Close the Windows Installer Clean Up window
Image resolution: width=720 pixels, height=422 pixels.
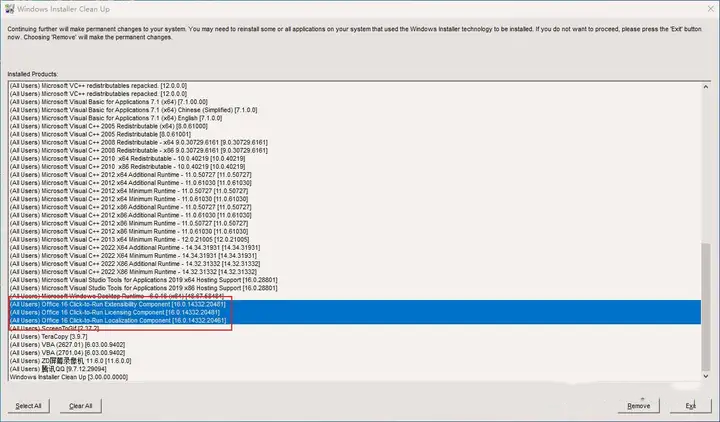pyautogui.click(x=710, y=9)
